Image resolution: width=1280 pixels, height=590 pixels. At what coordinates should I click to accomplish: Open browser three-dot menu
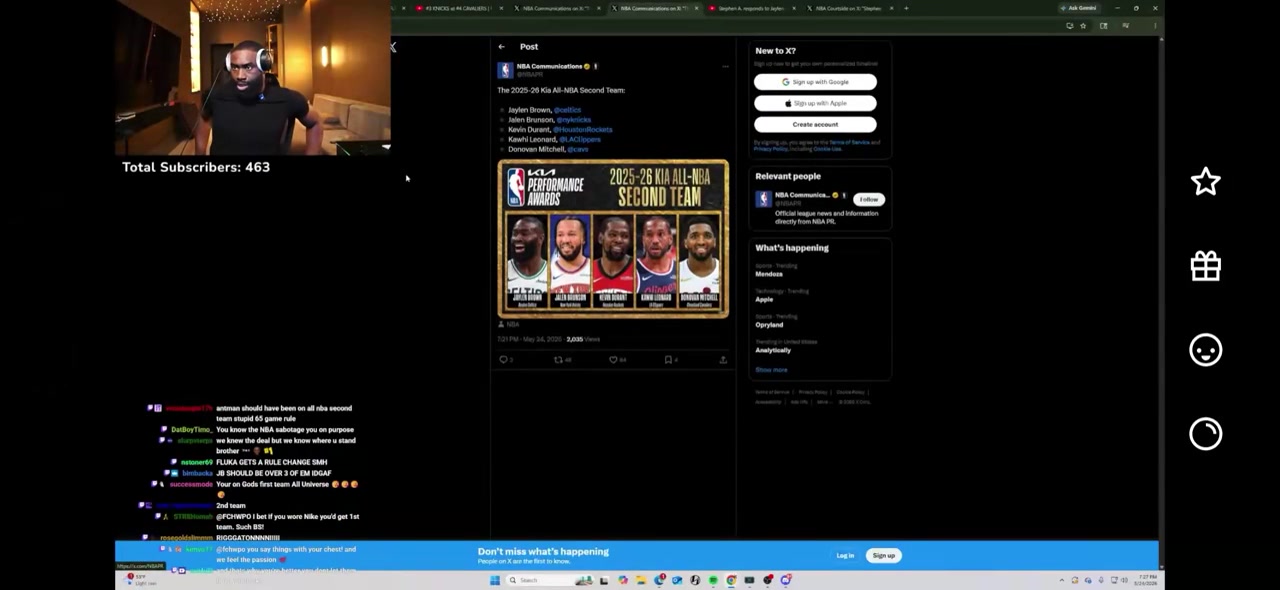pyautogui.click(x=1155, y=26)
